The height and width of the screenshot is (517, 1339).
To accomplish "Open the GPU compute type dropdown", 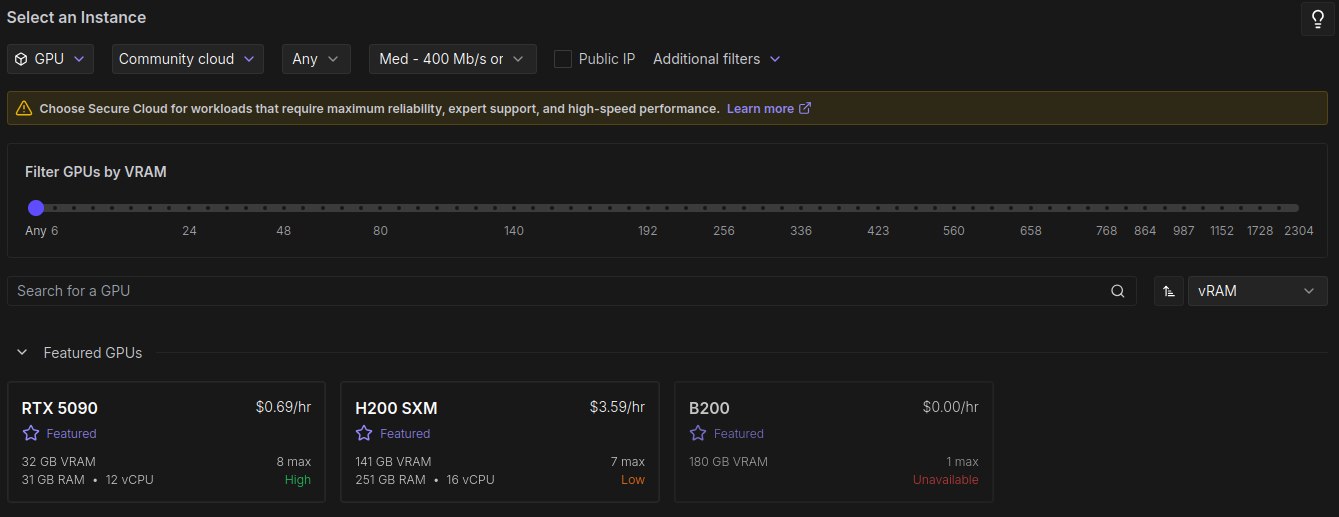I will [51, 59].
